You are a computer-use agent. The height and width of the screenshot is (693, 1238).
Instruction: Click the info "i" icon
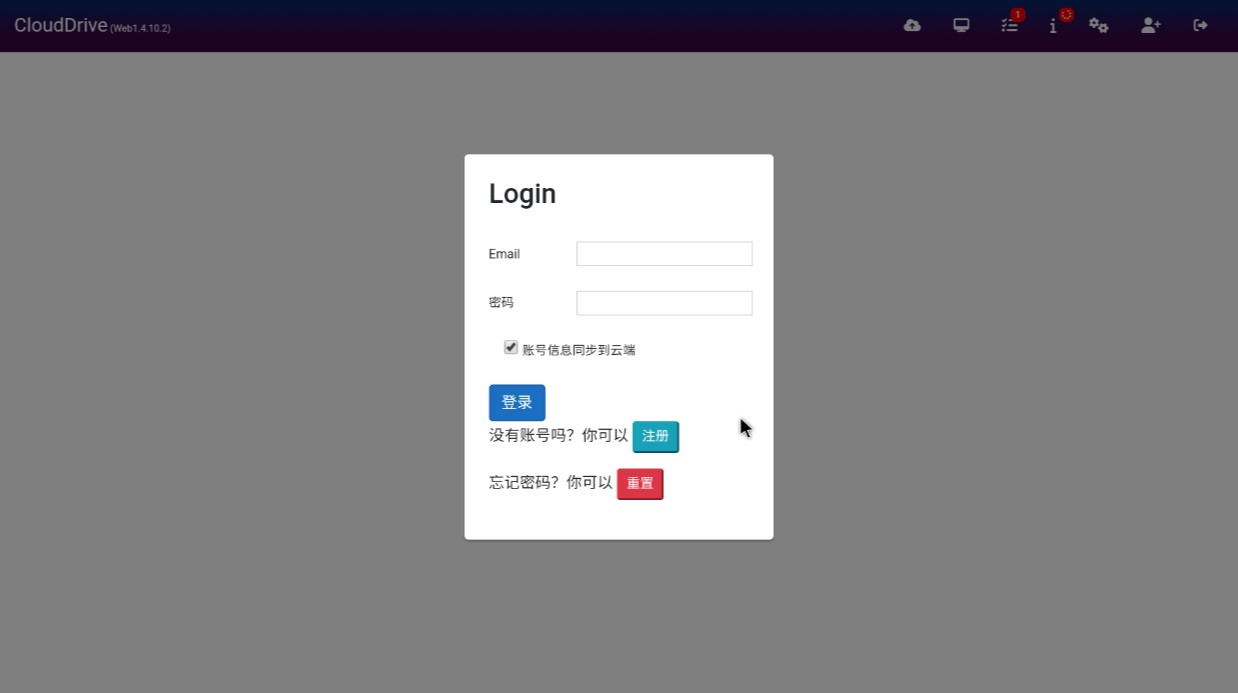coord(1053,27)
